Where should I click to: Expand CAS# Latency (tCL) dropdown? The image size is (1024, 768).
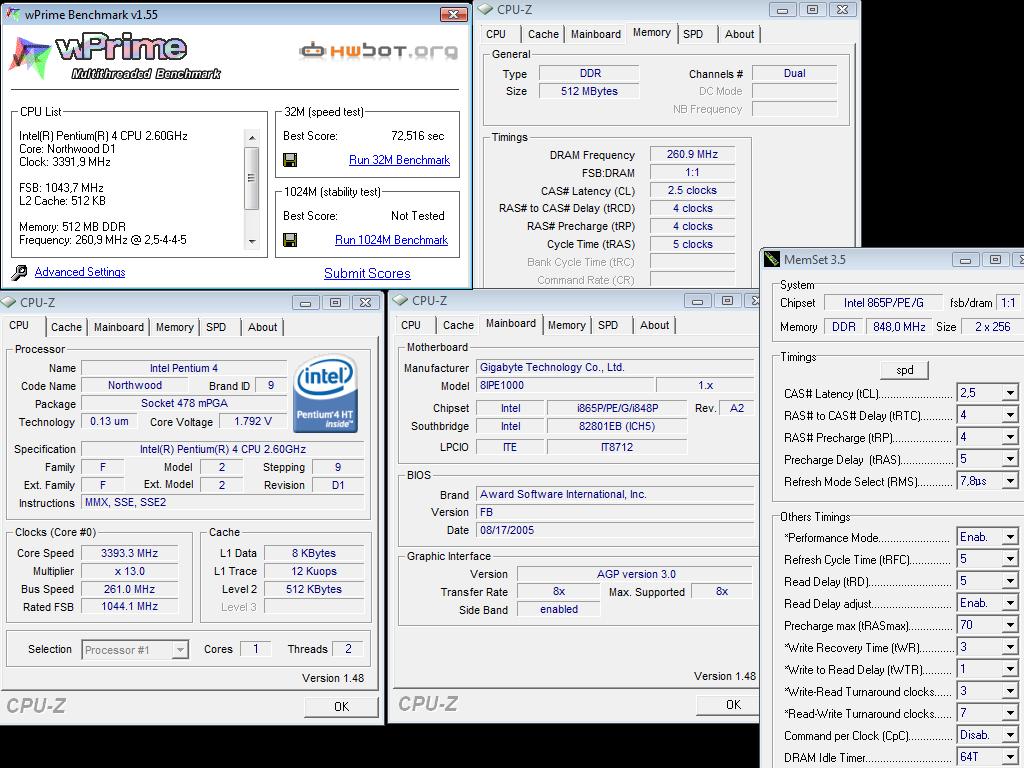(1010, 393)
